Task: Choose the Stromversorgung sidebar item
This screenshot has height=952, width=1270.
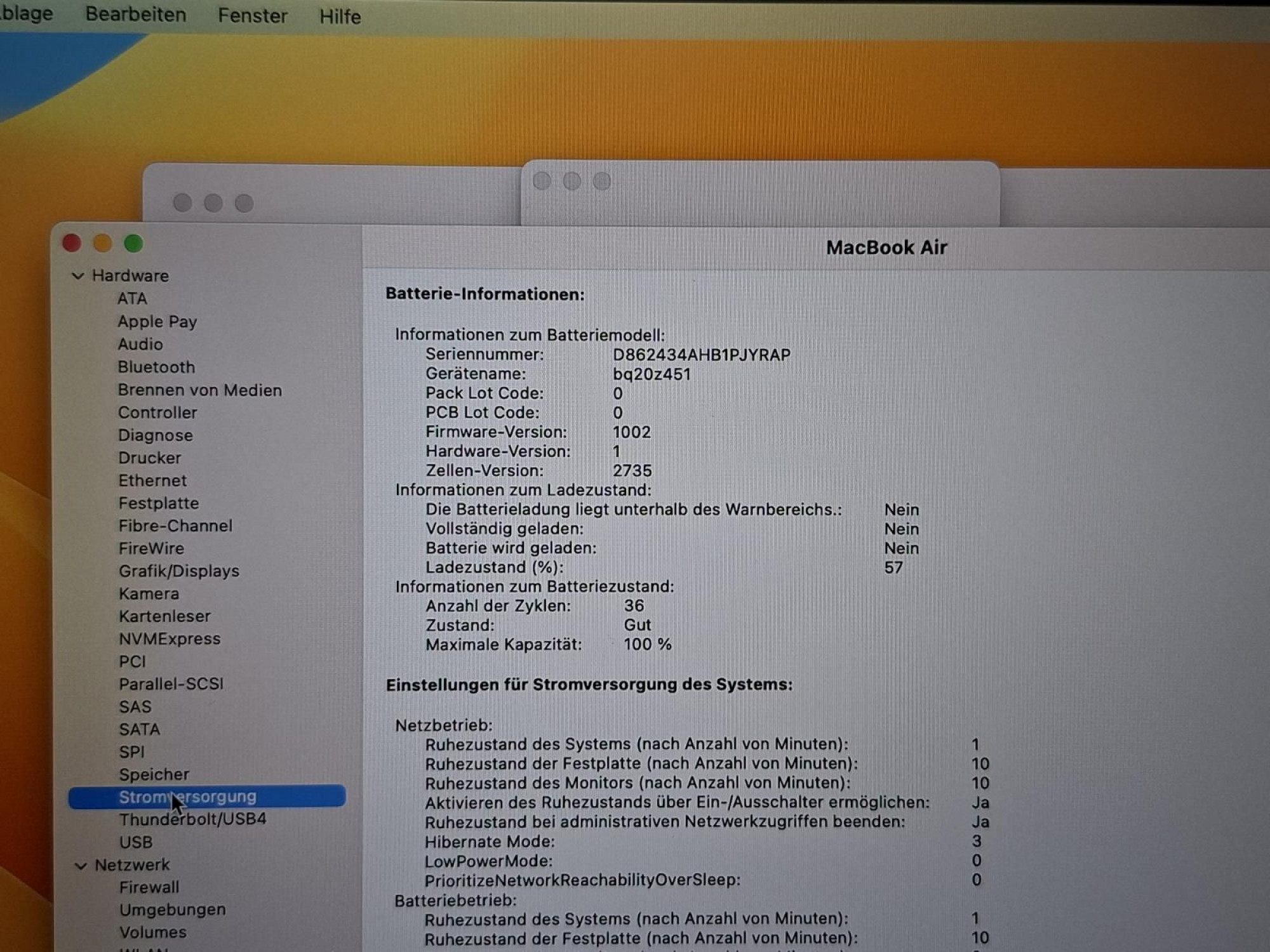Action: [x=207, y=797]
